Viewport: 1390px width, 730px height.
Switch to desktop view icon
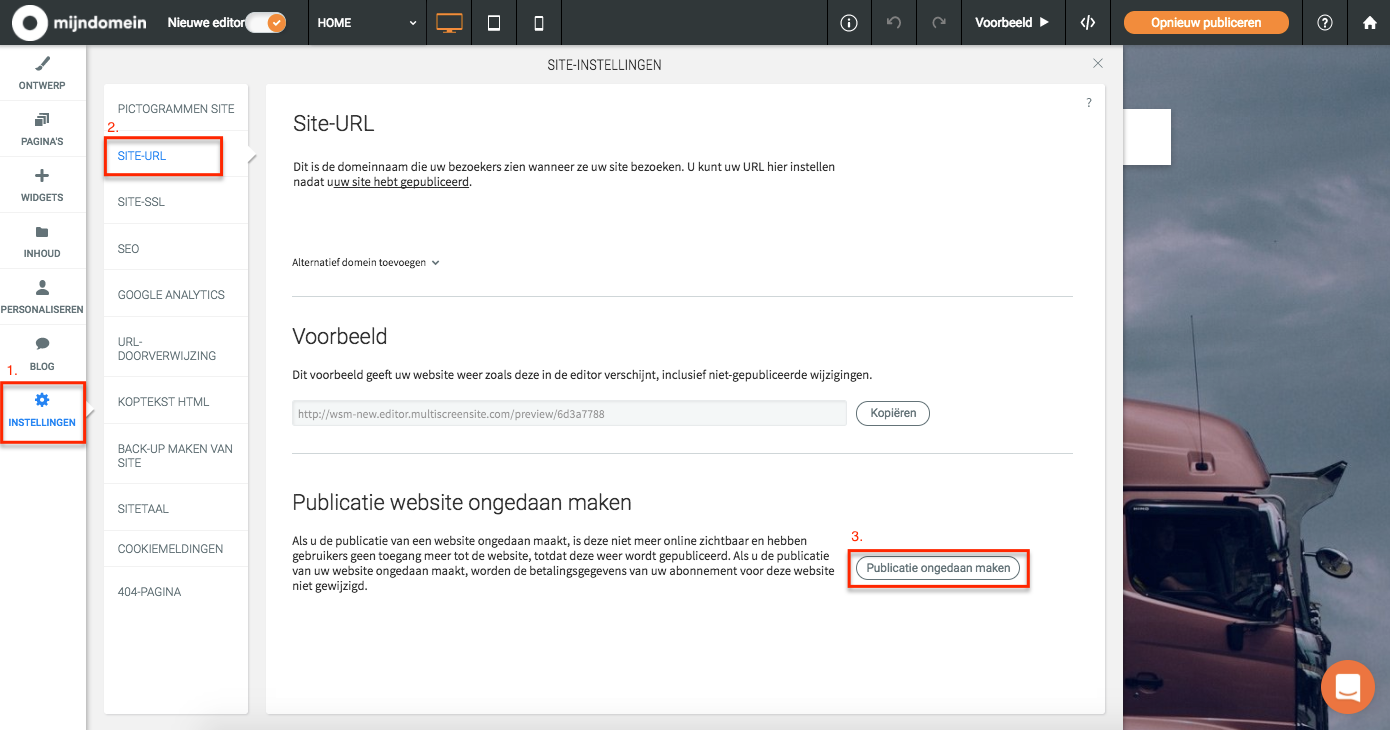pyautogui.click(x=450, y=22)
